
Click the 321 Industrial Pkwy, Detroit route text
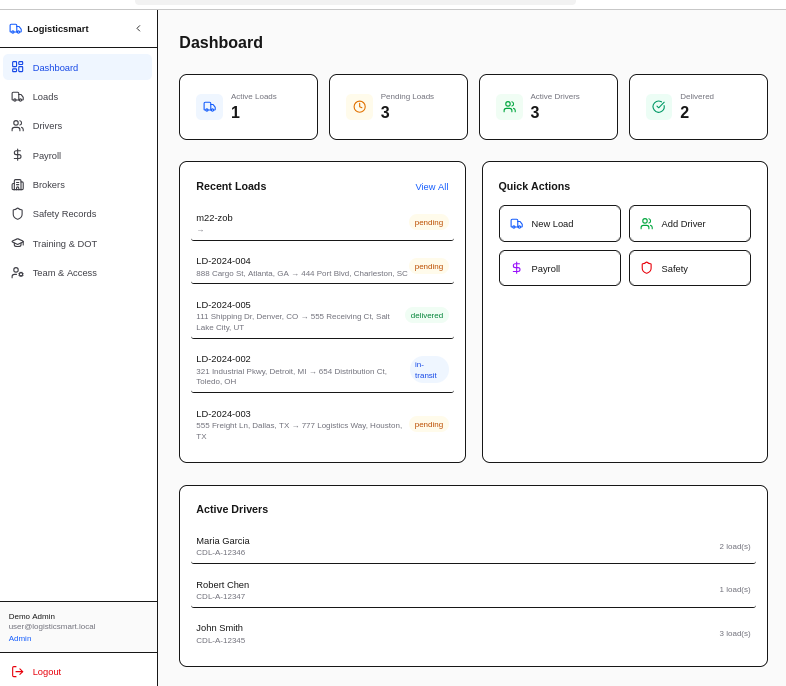click(x=291, y=376)
